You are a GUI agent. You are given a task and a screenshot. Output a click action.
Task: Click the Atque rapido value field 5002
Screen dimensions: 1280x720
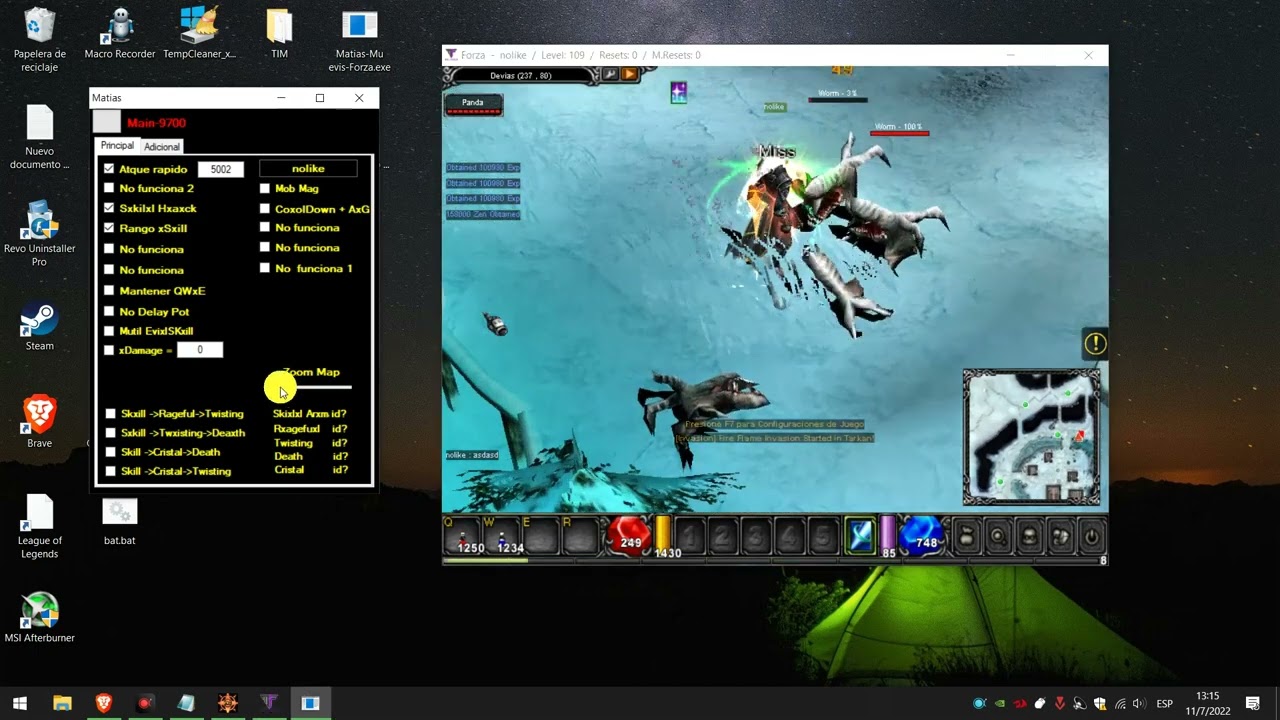221,169
